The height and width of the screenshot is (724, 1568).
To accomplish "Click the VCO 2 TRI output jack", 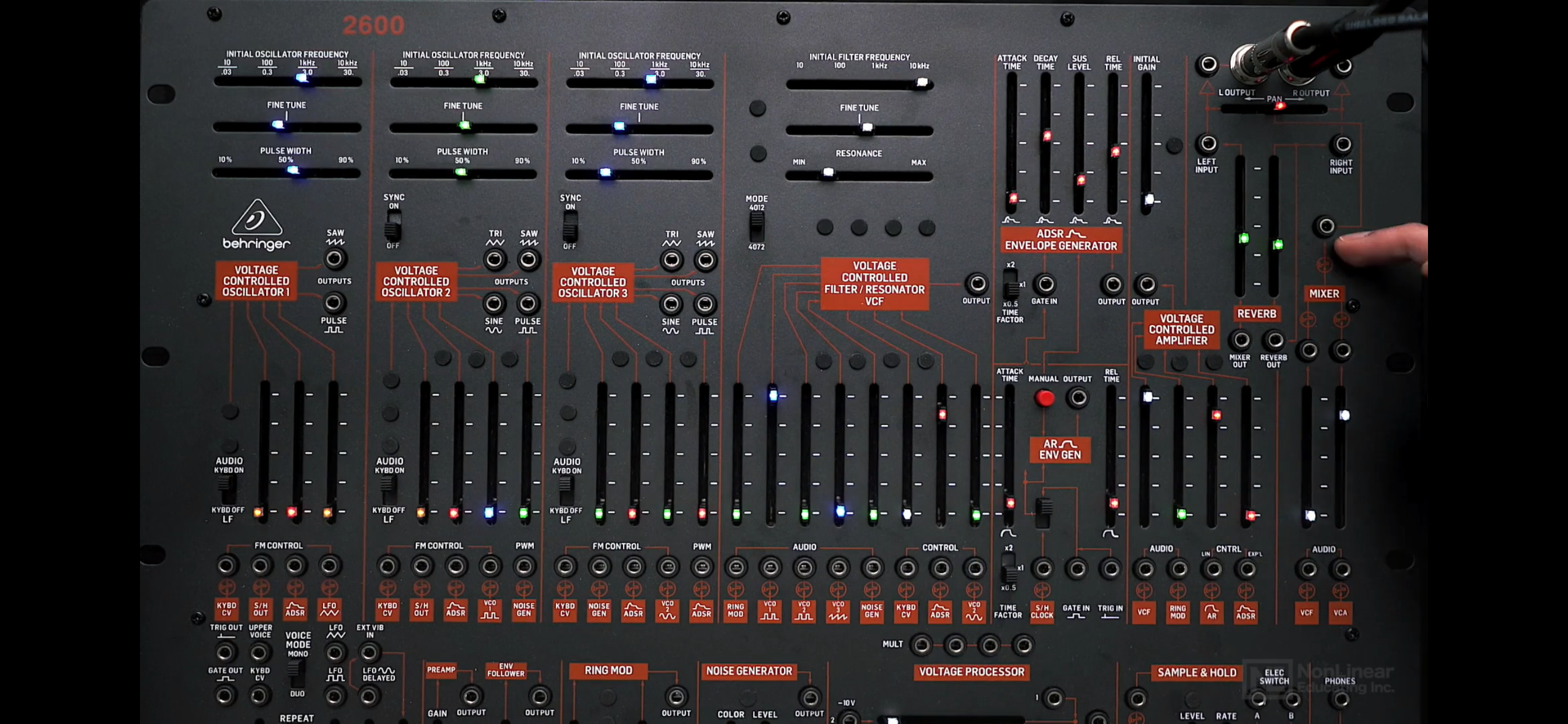I will pyautogui.click(x=494, y=261).
